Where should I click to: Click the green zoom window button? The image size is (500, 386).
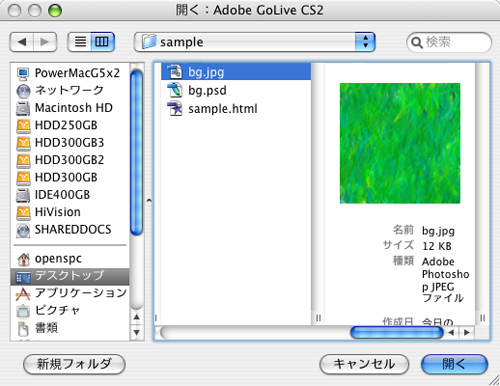[x=55, y=11]
